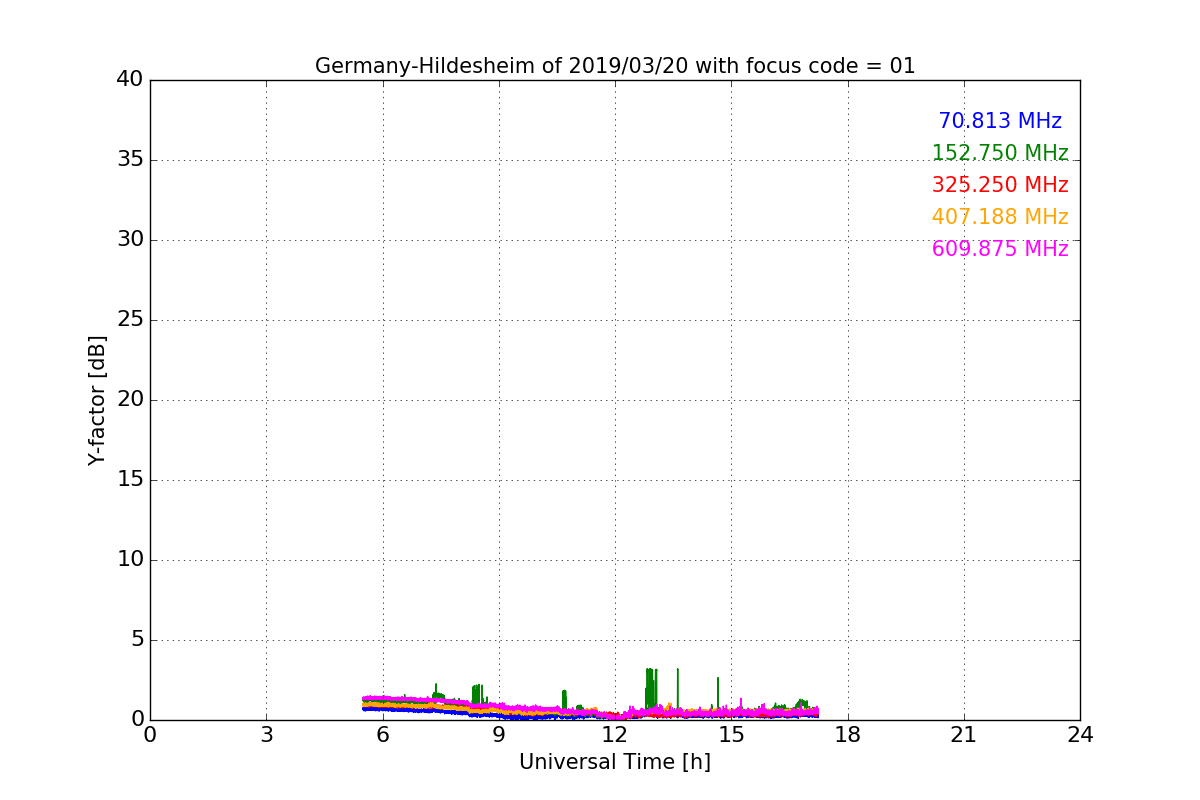Click the x-axis tick label 6
1200x800 pixels.
[382, 734]
